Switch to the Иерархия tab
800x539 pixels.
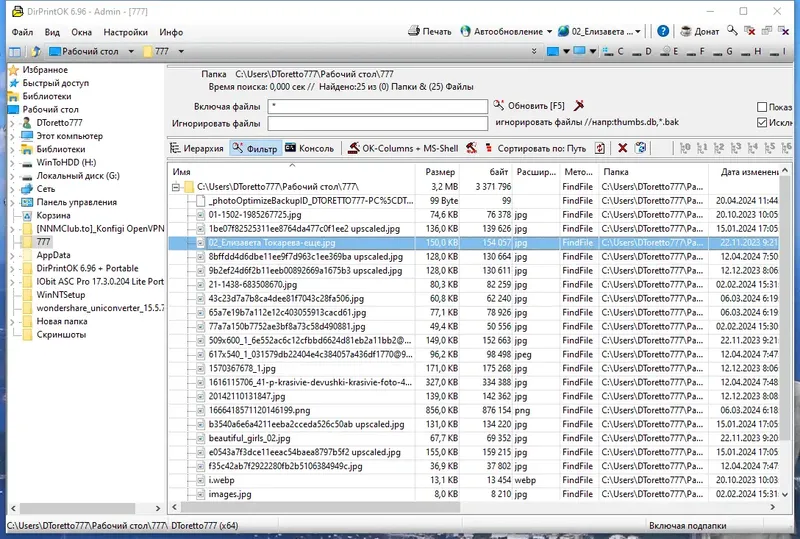pyautogui.click(x=197, y=149)
